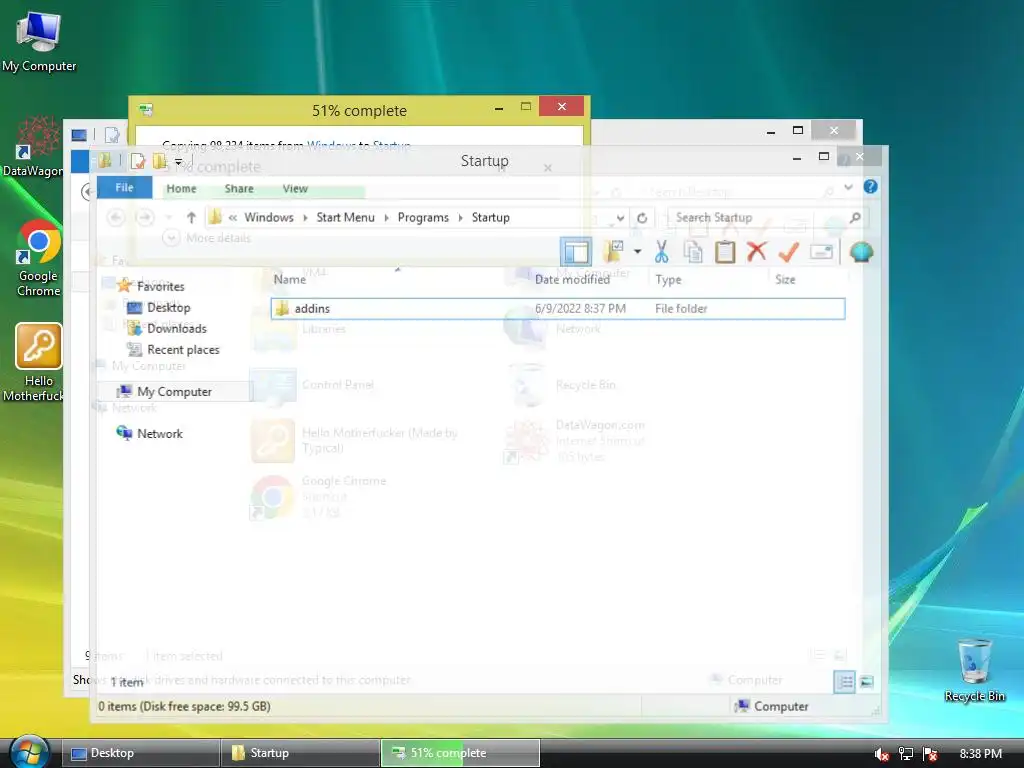1024x768 pixels.
Task: Open recent locations dropdown next to Forward arrow
Action: (168, 217)
